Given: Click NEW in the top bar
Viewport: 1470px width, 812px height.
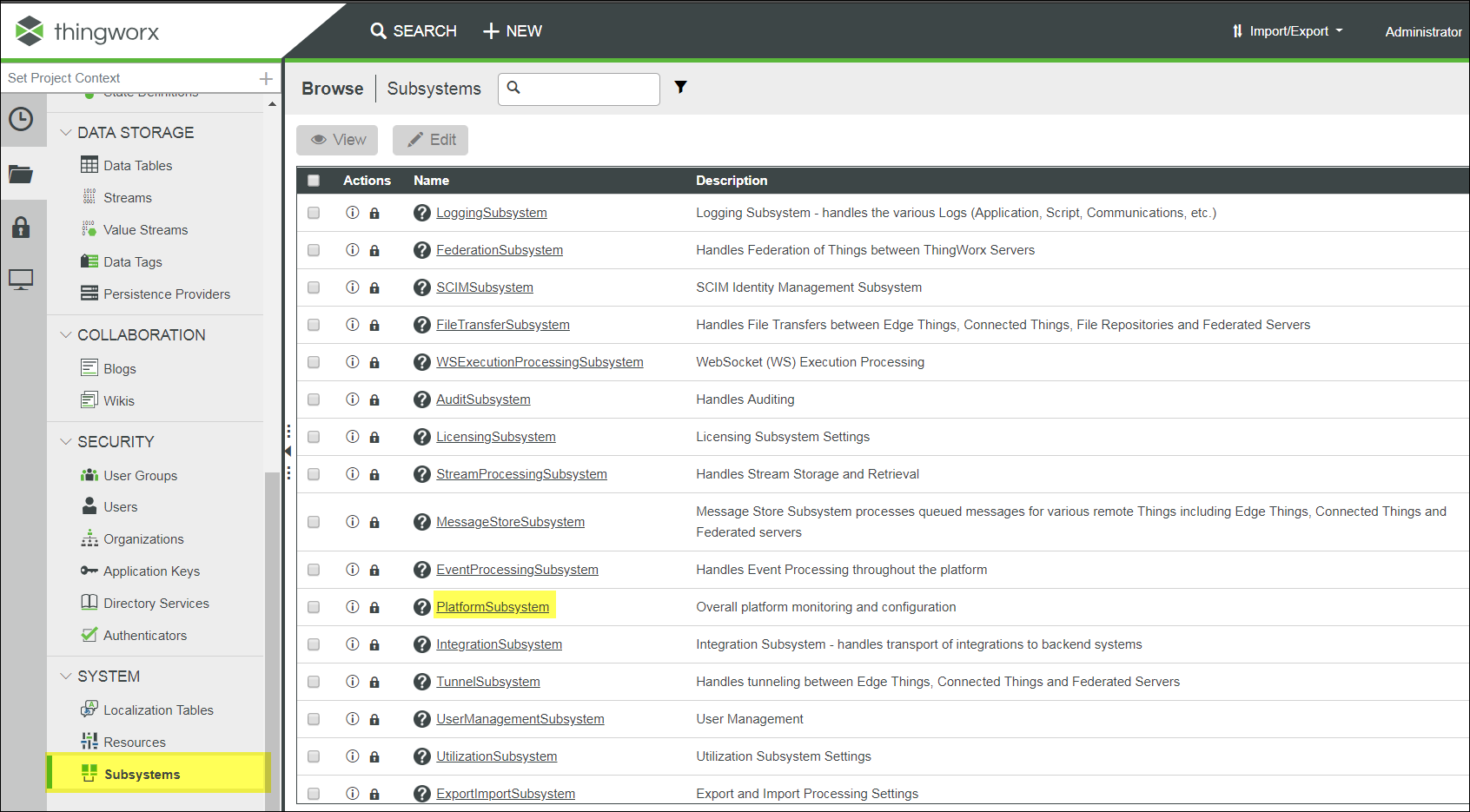Looking at the screenshot, I should click(513, 31).
